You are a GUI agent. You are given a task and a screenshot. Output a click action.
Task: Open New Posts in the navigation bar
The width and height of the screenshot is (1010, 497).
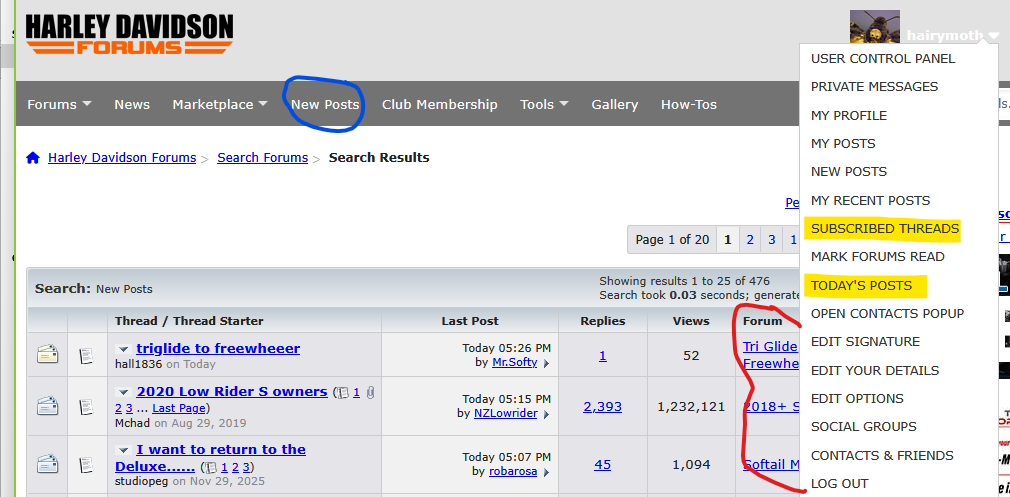pyautogui.click(x=325, y=104)
